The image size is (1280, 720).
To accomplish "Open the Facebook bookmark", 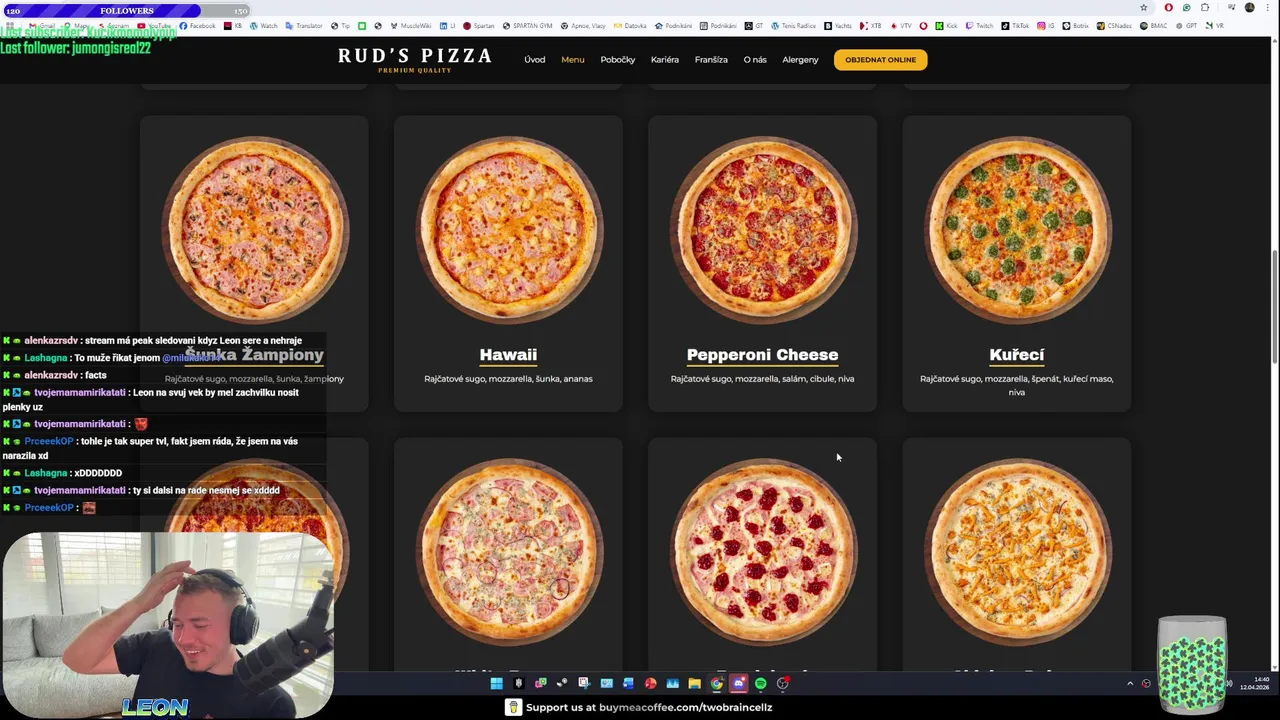I will [197, 26].
